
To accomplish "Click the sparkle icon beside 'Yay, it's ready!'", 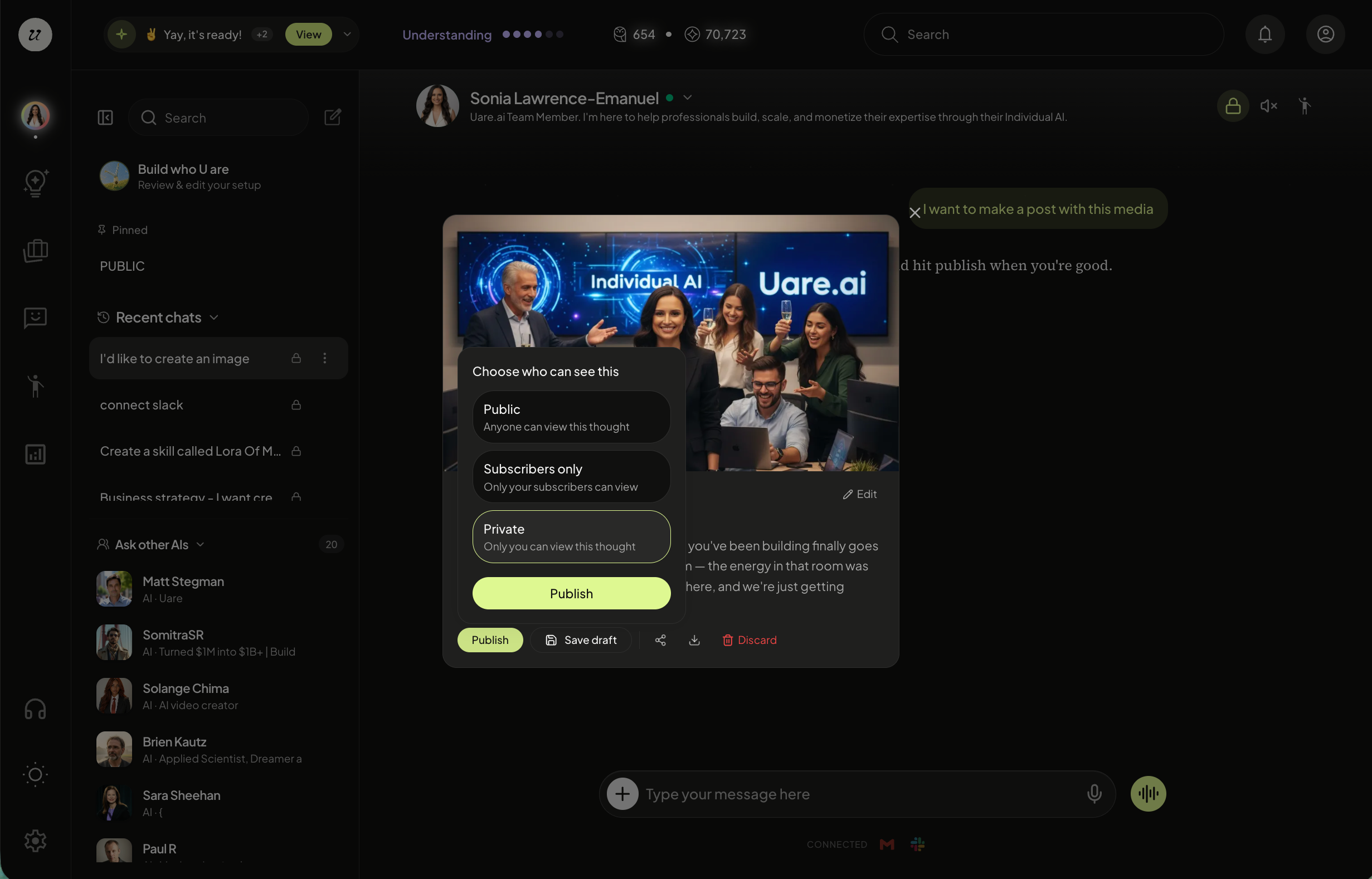I will [x=121, y=34].
